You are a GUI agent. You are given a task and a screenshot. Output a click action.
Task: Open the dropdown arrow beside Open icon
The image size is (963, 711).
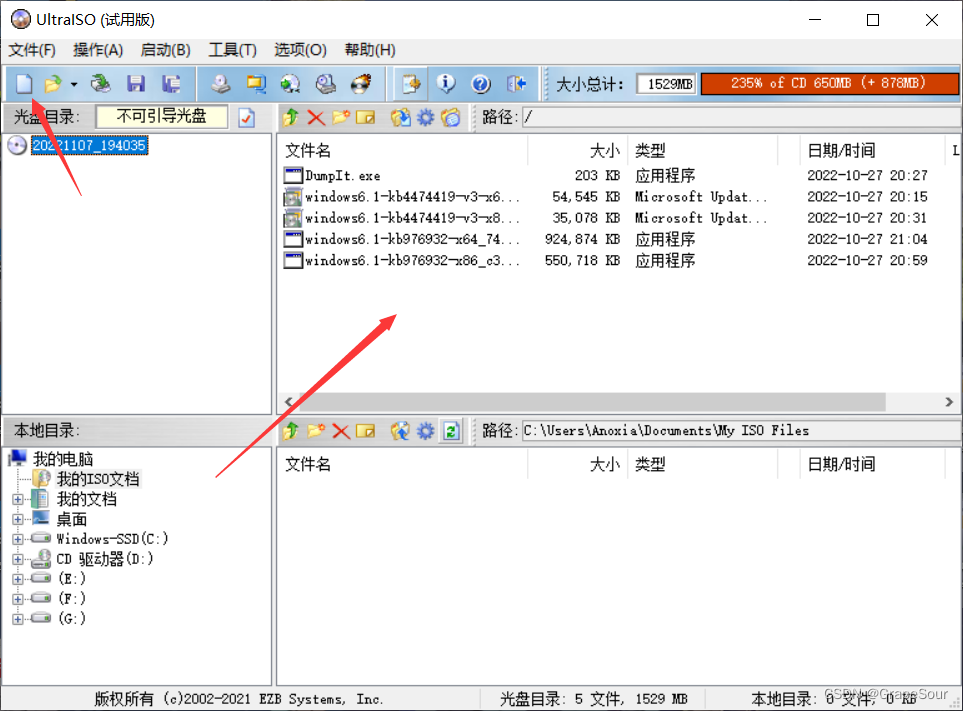coord(74,84)
